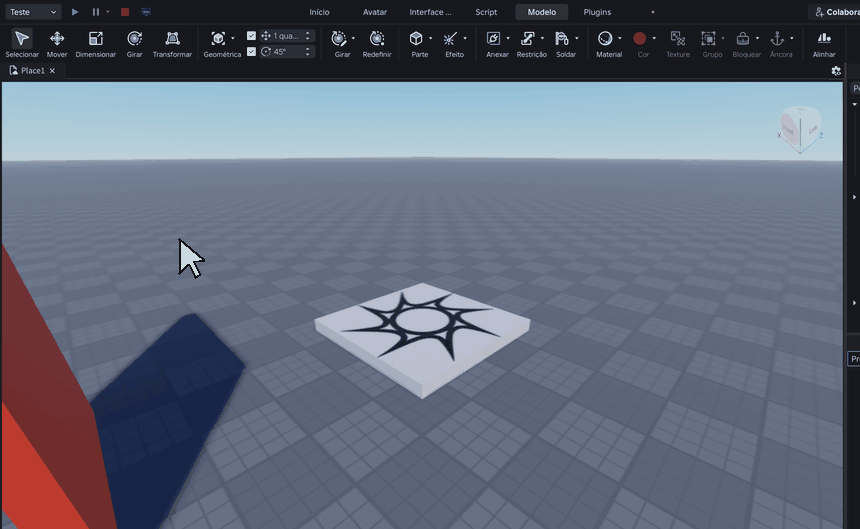Expand the Geométrica dropdown arrow
The image size is (860, 529).
pyautogui.click(x=233, y=38)
